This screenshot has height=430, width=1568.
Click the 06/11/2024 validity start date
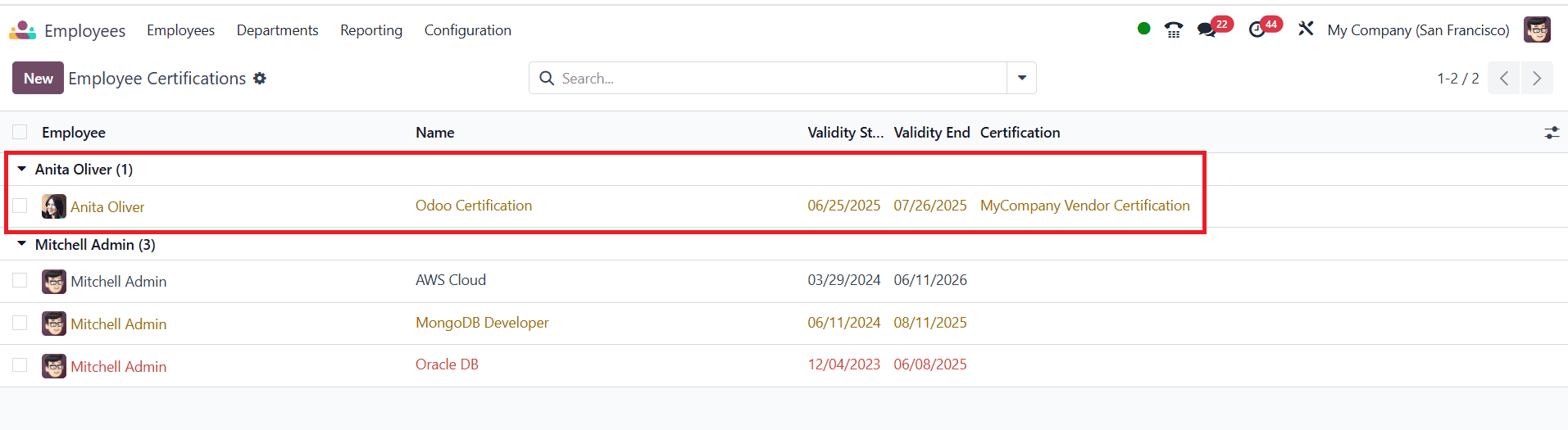843,323
